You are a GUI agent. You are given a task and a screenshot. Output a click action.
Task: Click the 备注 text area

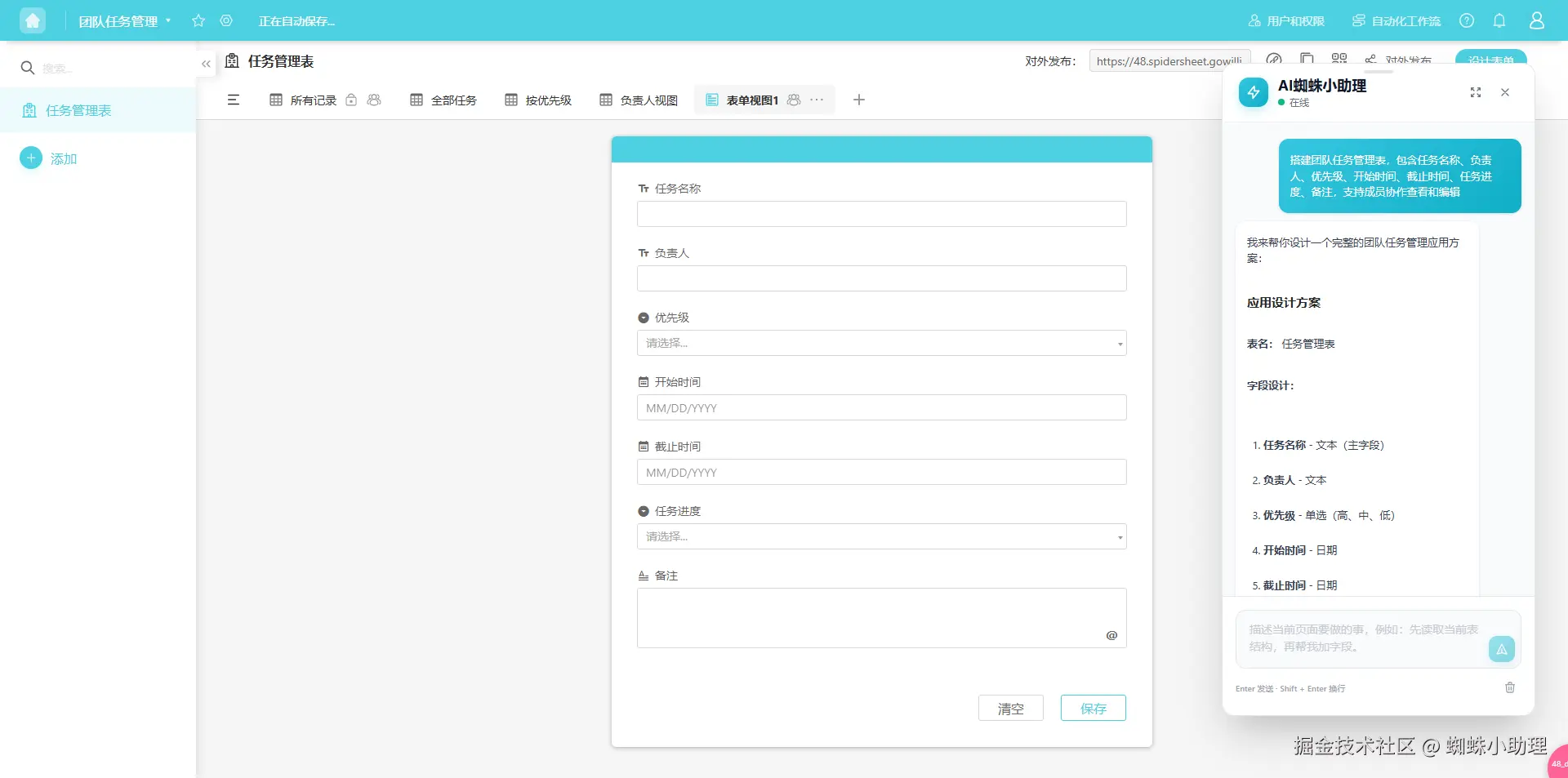click(x=882, y=618)
